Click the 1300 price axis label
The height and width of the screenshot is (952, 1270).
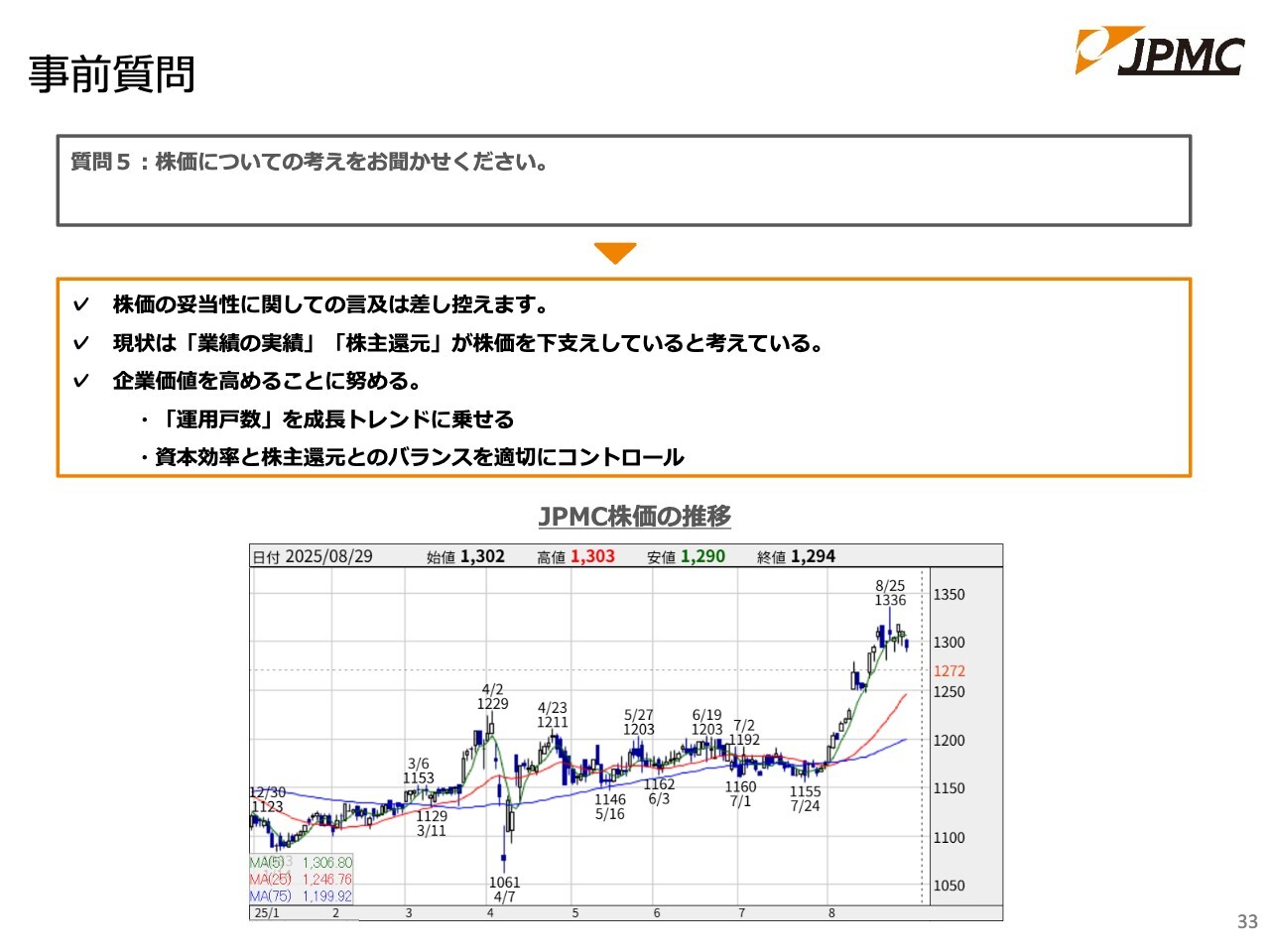[949, 643]
